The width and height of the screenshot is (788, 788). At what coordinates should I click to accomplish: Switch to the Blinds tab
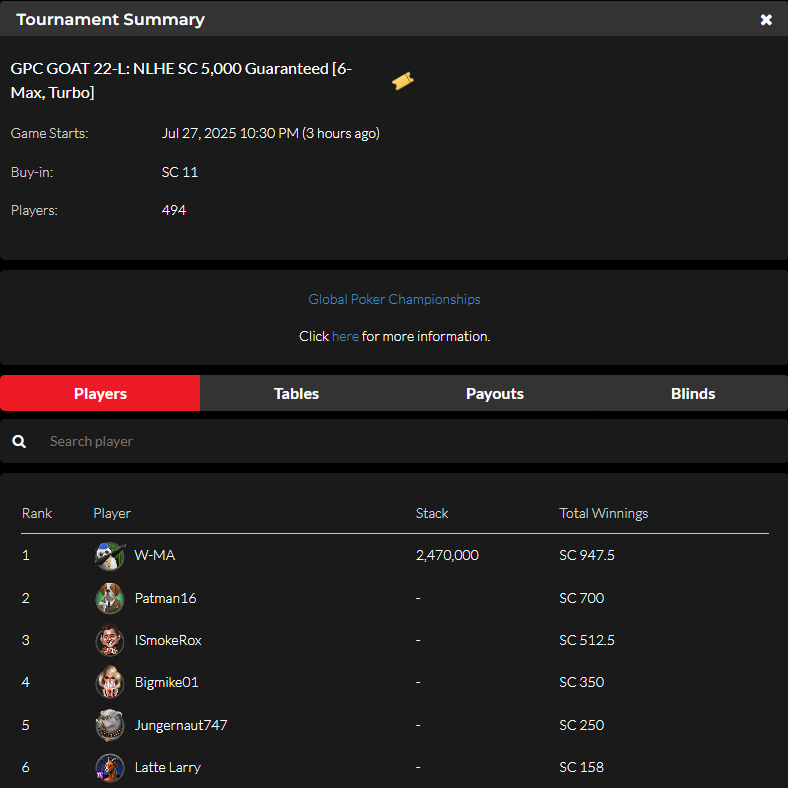pos(693,393)
